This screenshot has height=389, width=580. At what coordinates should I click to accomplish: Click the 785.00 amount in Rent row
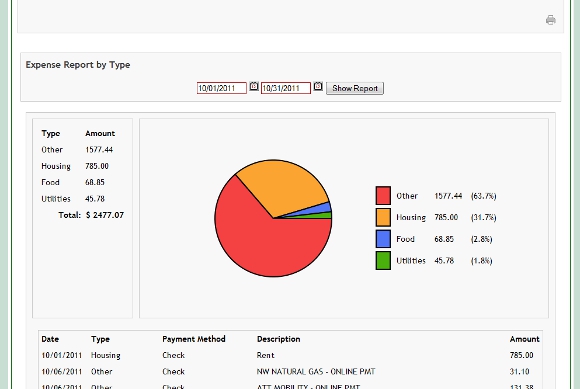pos(522,355)
